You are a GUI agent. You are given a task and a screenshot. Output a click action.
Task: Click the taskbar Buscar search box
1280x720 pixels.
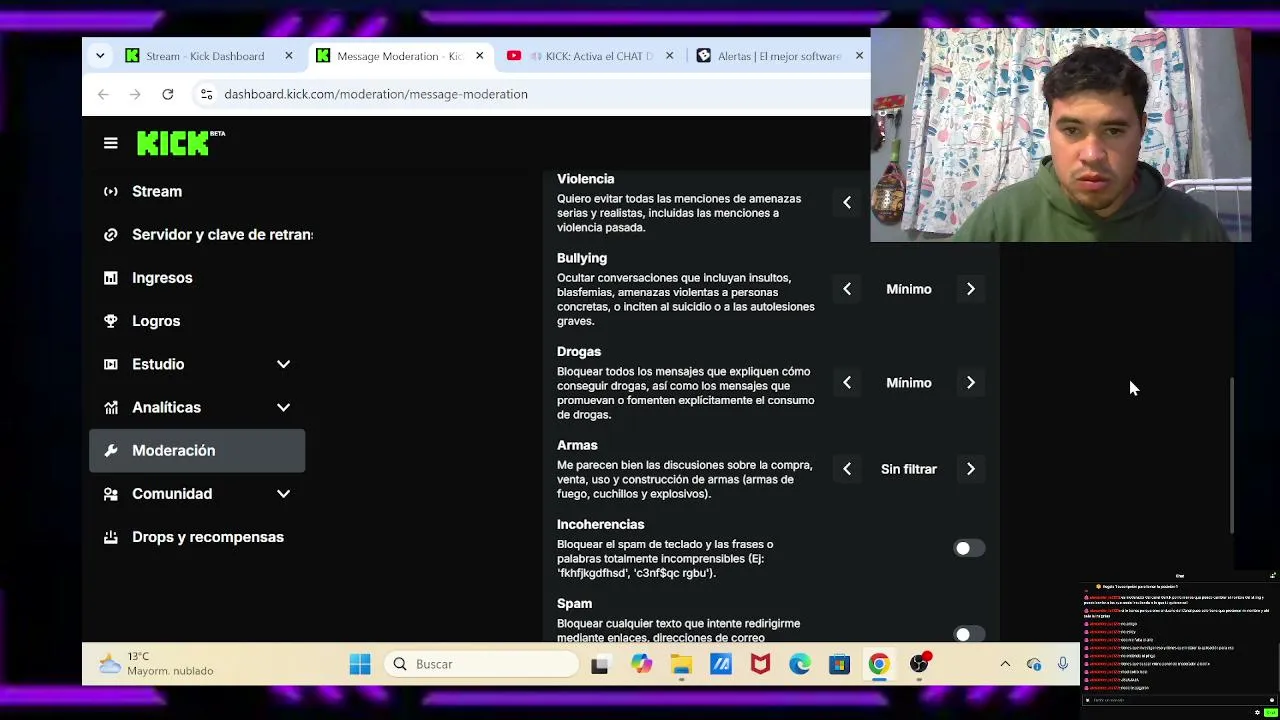(x=482, y=664)
